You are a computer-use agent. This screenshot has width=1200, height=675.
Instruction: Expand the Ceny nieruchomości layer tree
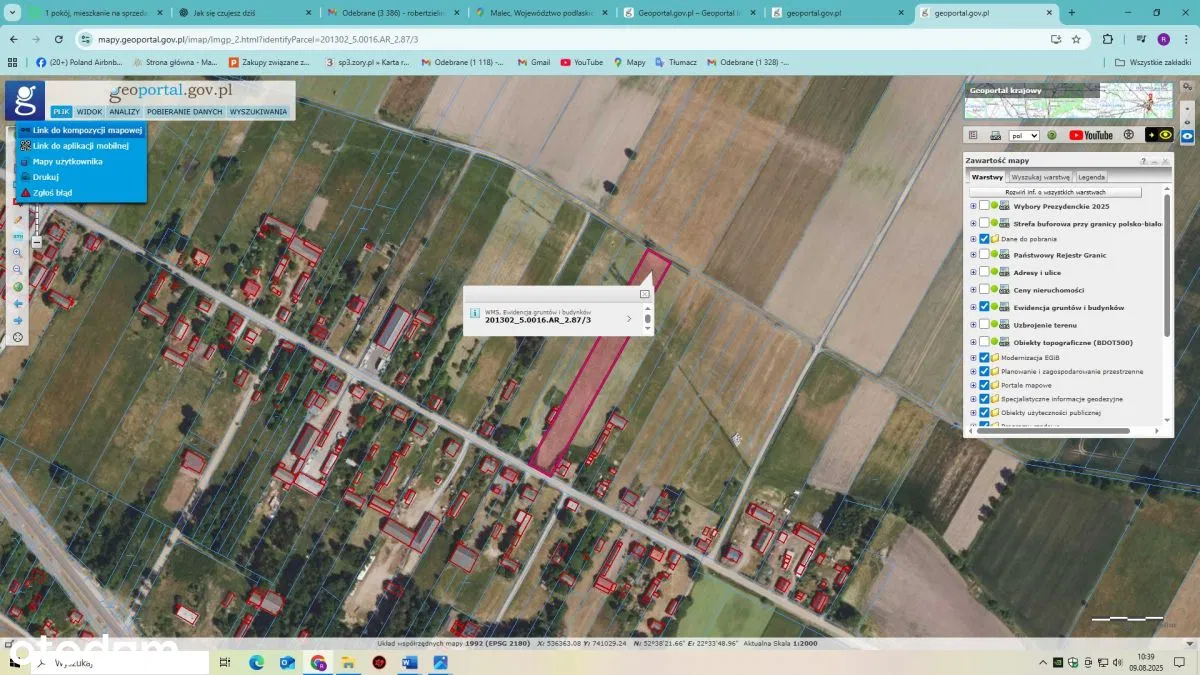click(973, 290)
